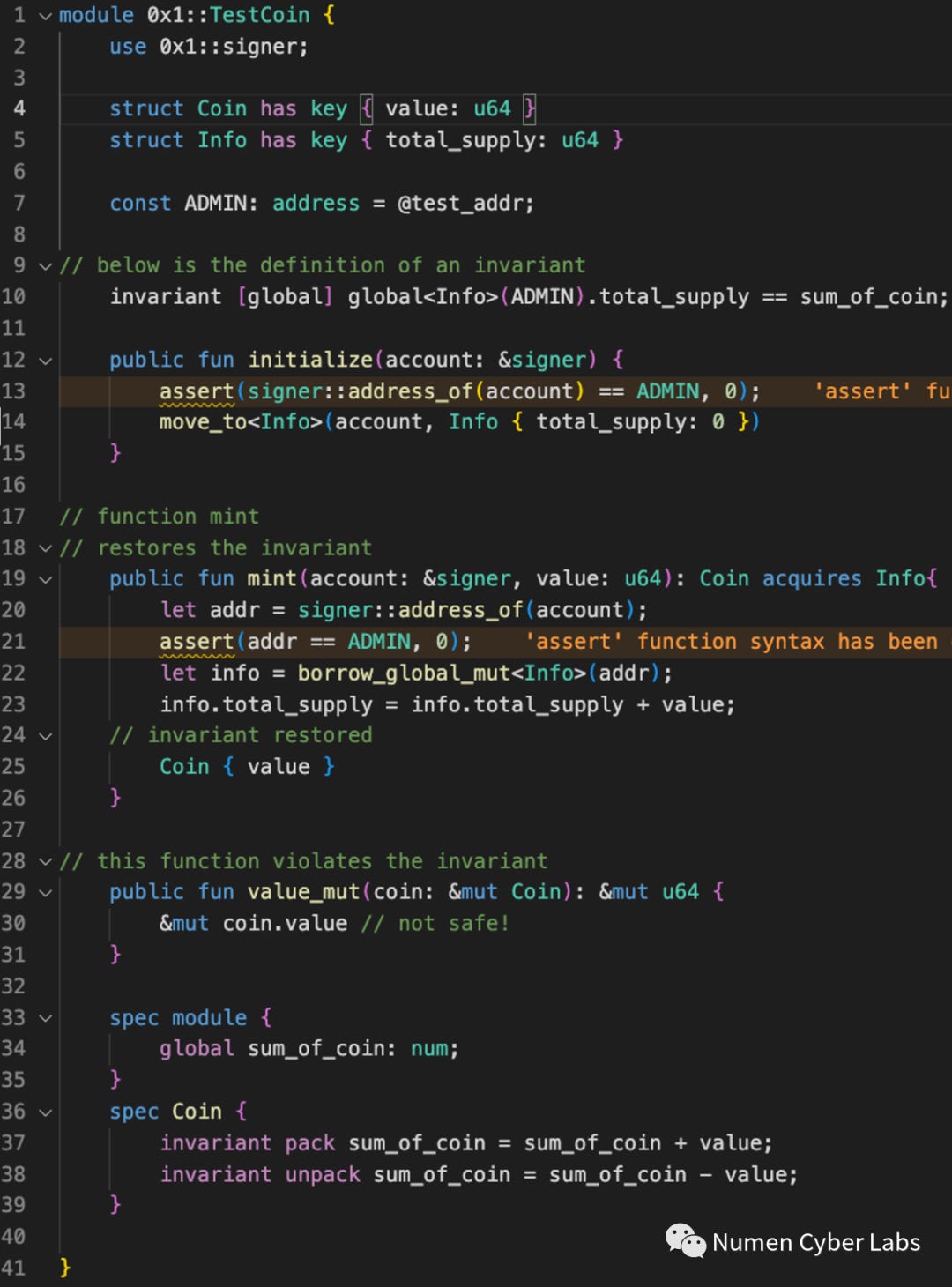Click the underlined 'assert' on line 21
The height and width of the screenshot is (1287, 952).
197,642
